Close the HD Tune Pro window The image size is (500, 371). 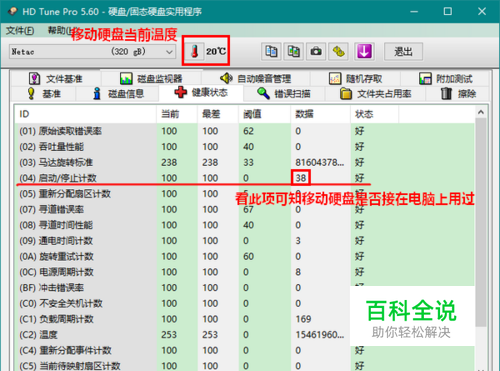tap(482, 11)
